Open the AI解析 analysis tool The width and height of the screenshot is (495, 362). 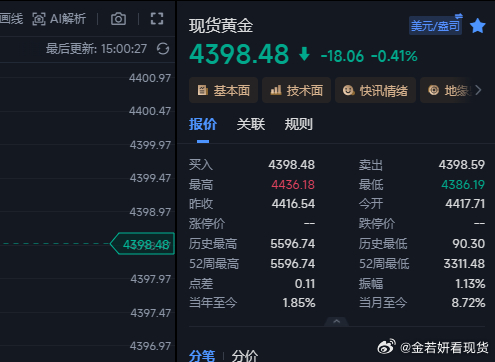(59, 19)
